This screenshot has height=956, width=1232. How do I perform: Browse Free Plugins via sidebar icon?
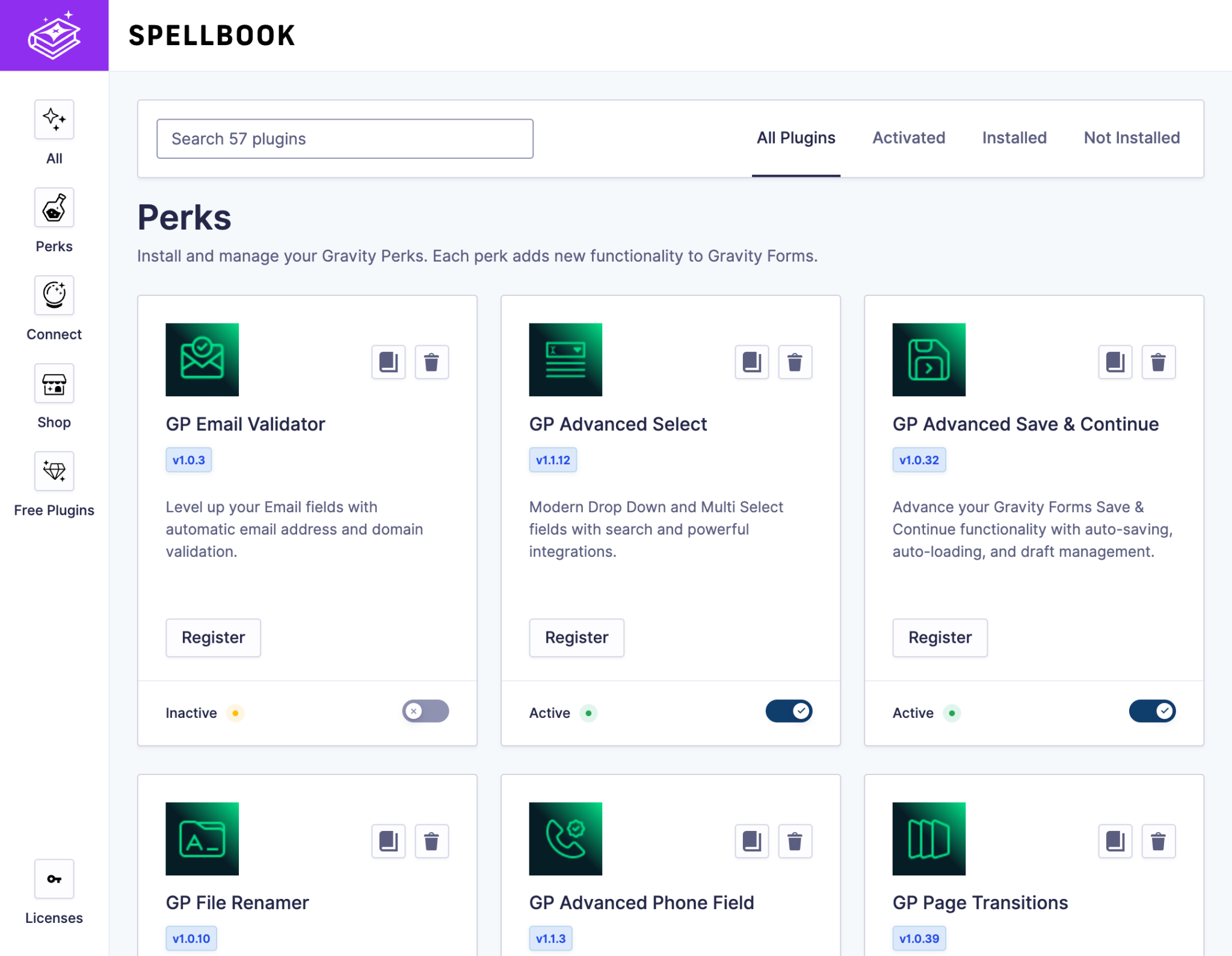54,471
